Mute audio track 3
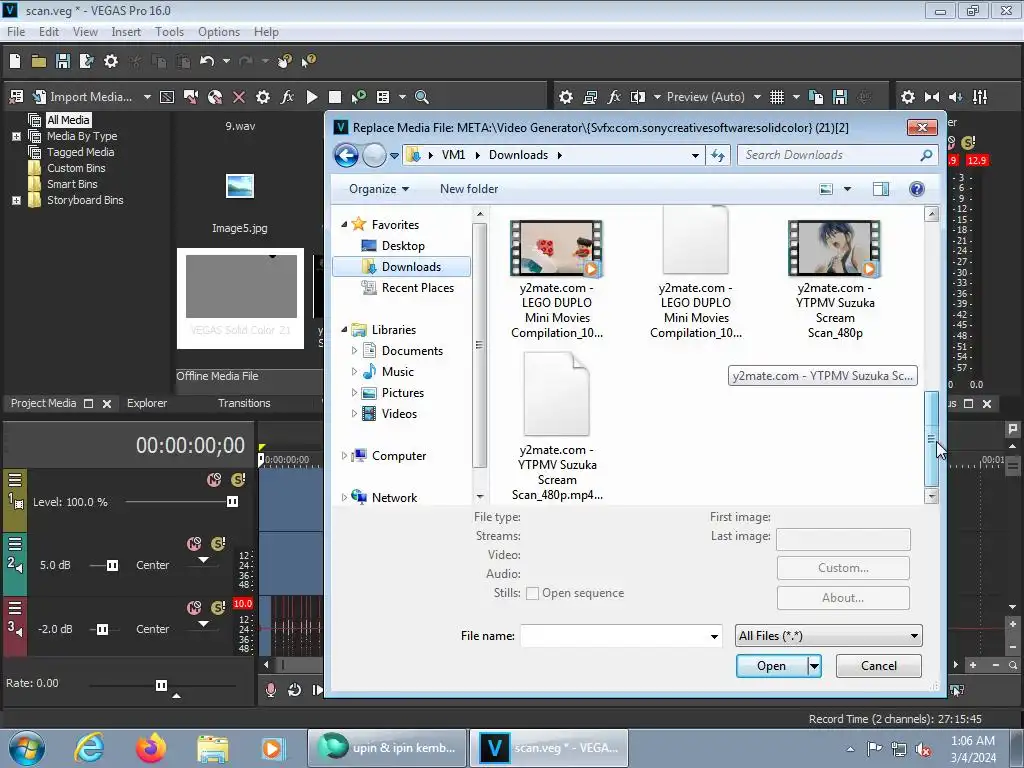The width and height of the screenshot is (1024, 768). pyautogui.click(x=194, y=608)
